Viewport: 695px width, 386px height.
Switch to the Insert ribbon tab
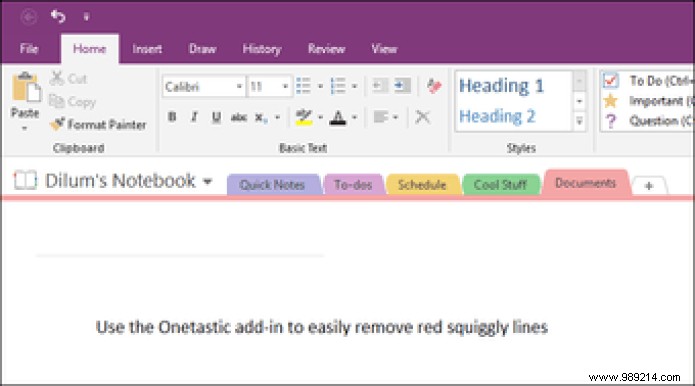click(147, 49)
